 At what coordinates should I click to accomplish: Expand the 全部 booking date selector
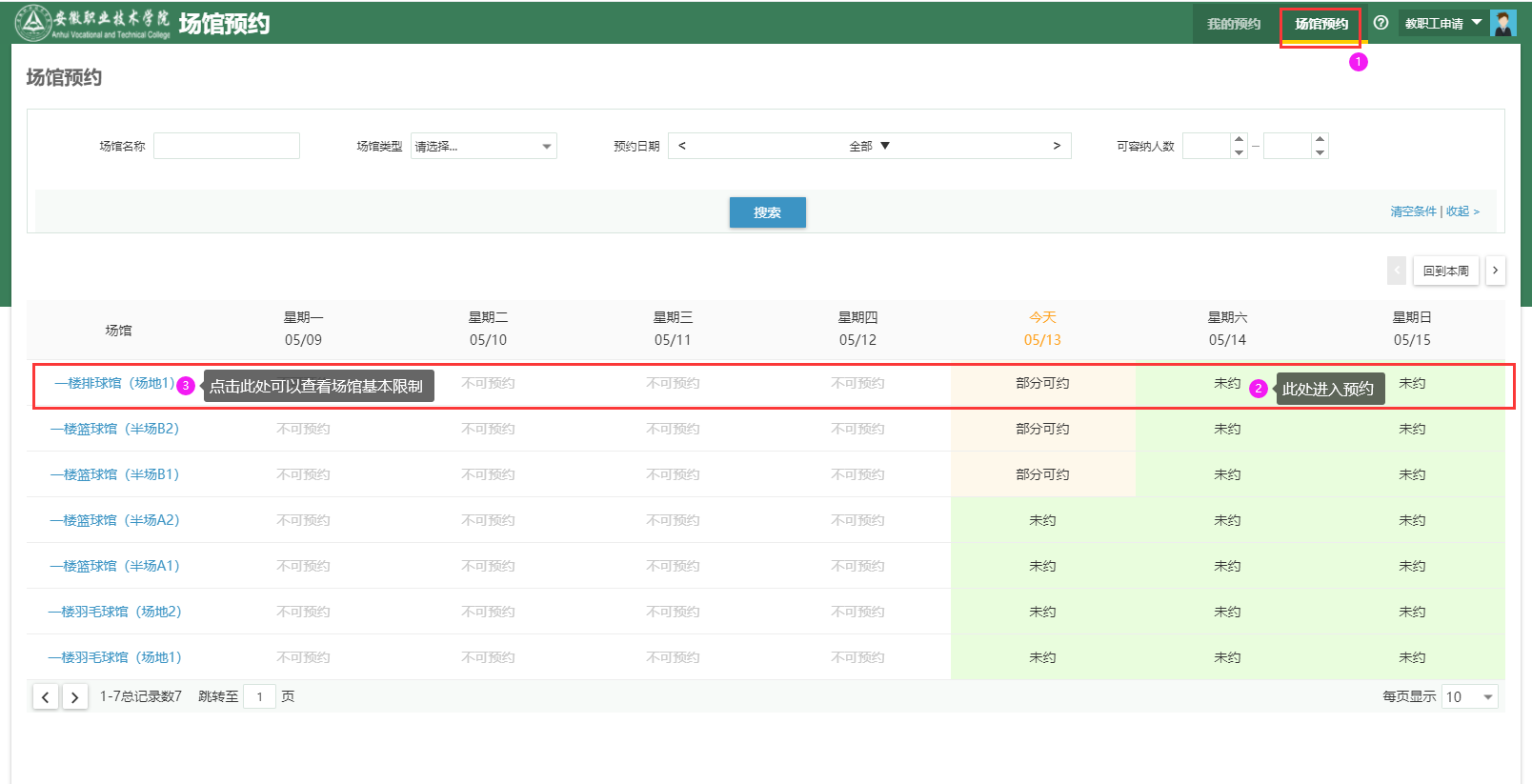pyautogui.click(x=869, y=146)
